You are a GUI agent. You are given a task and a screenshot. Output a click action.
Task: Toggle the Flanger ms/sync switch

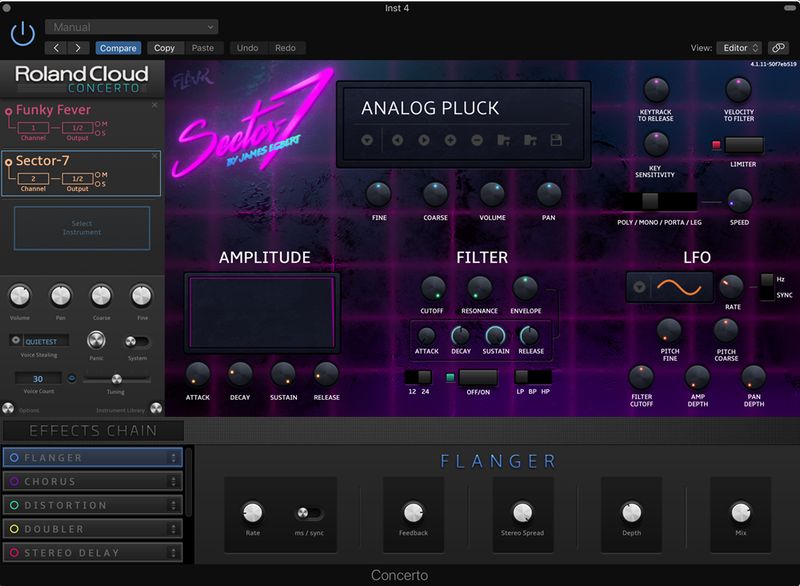point(309,513)
